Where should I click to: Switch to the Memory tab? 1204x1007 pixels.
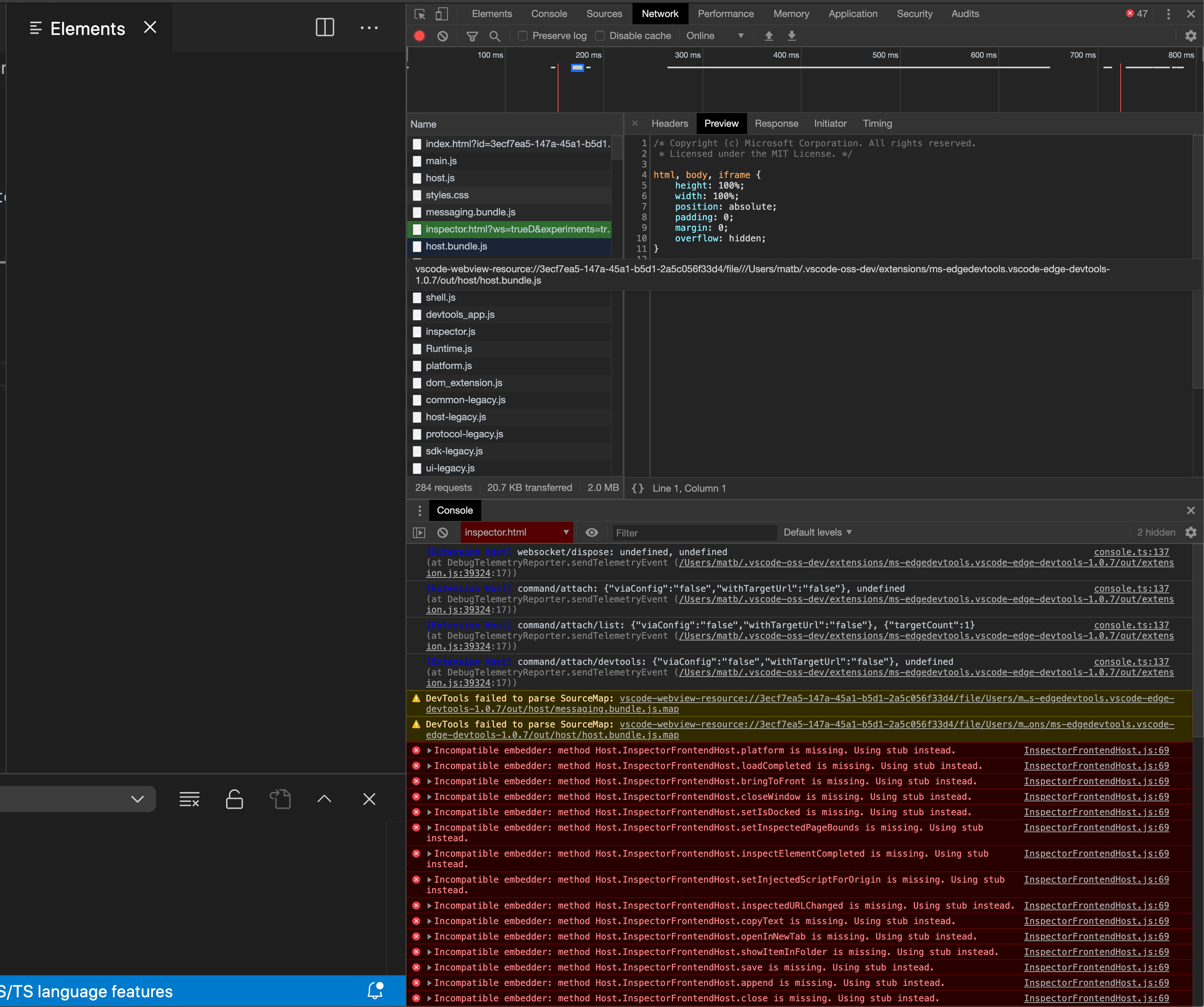pyautogui.click(x=791, y=13)
